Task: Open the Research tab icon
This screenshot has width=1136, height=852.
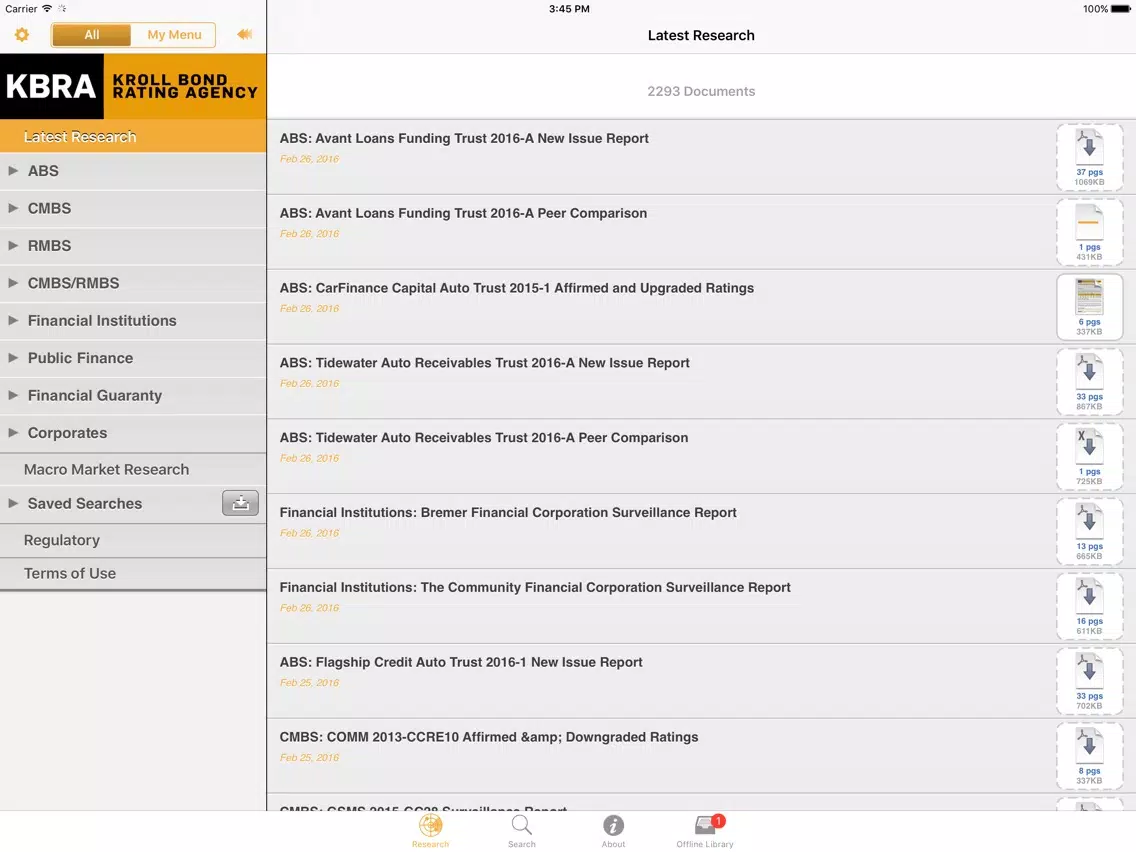Action: [x=430, y=830]
